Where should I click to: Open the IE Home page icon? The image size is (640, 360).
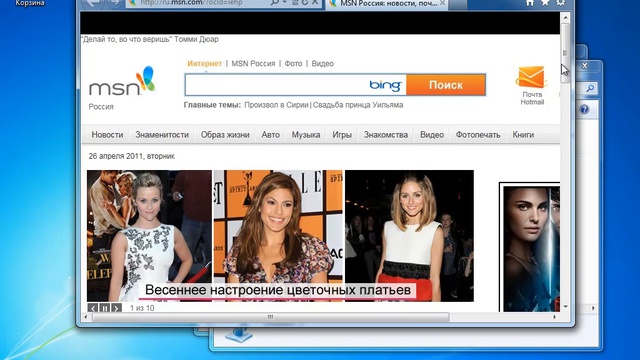(x=530, y=2)
